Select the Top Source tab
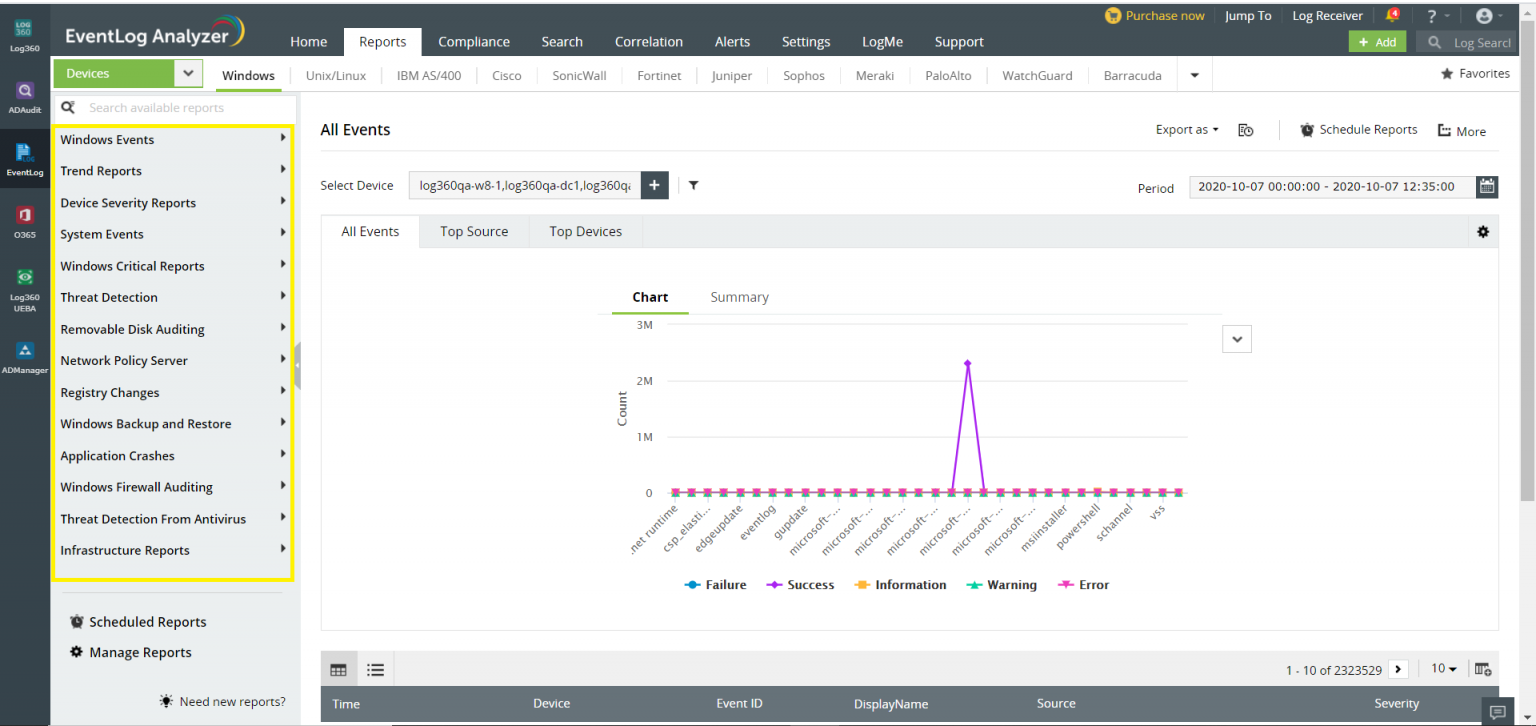The width and height of the screenshot is (1536, 726). [x=474, y=232]
